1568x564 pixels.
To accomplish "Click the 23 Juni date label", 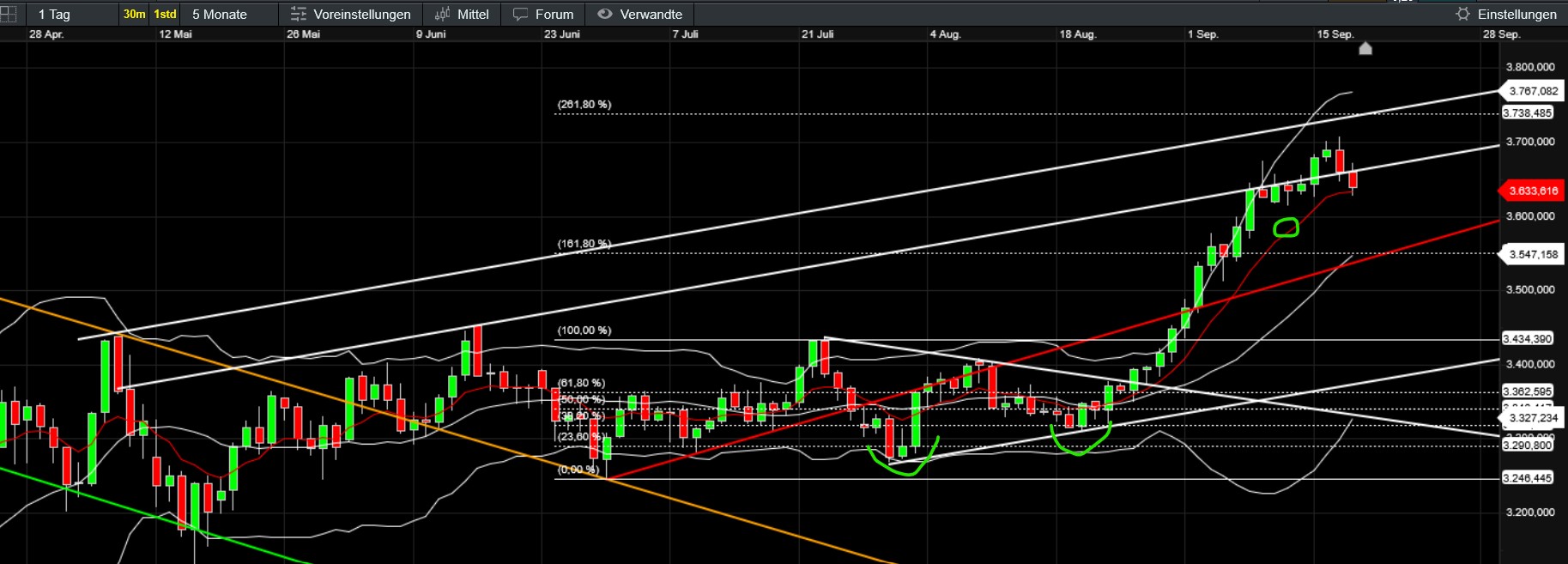I will (562, 34).
